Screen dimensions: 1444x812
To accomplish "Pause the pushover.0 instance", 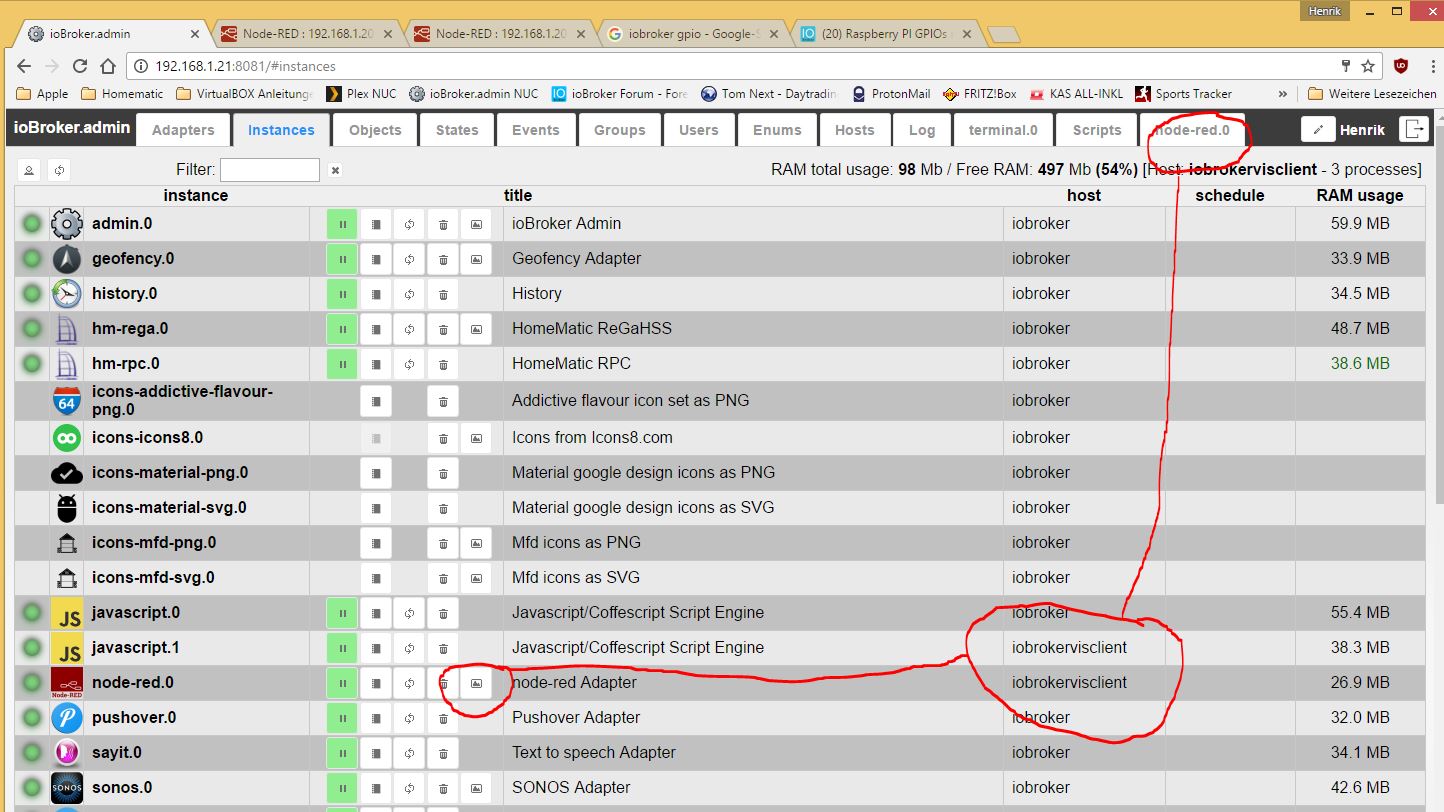I will [342, 718].
